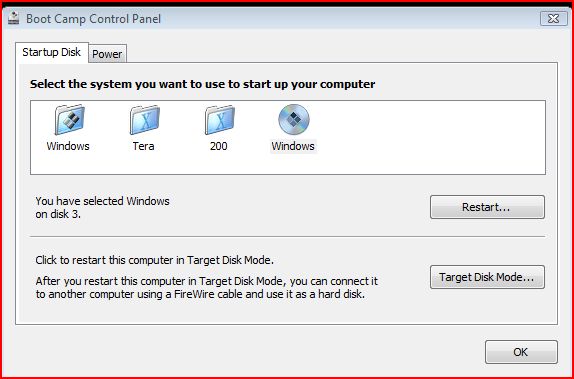Click the Boot Camp icon in title bar

tap(14, 18)
